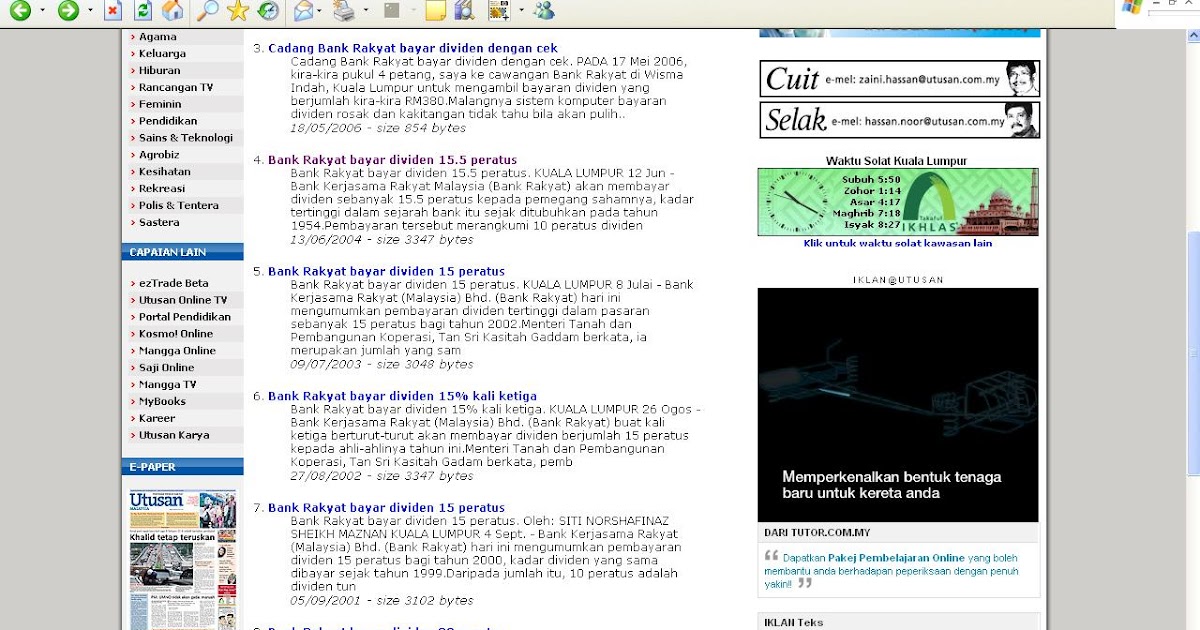Open result 7 'Bank Rakyat bayar dividen 15 peratus'
1200x630 pixels.
[386, 508]
